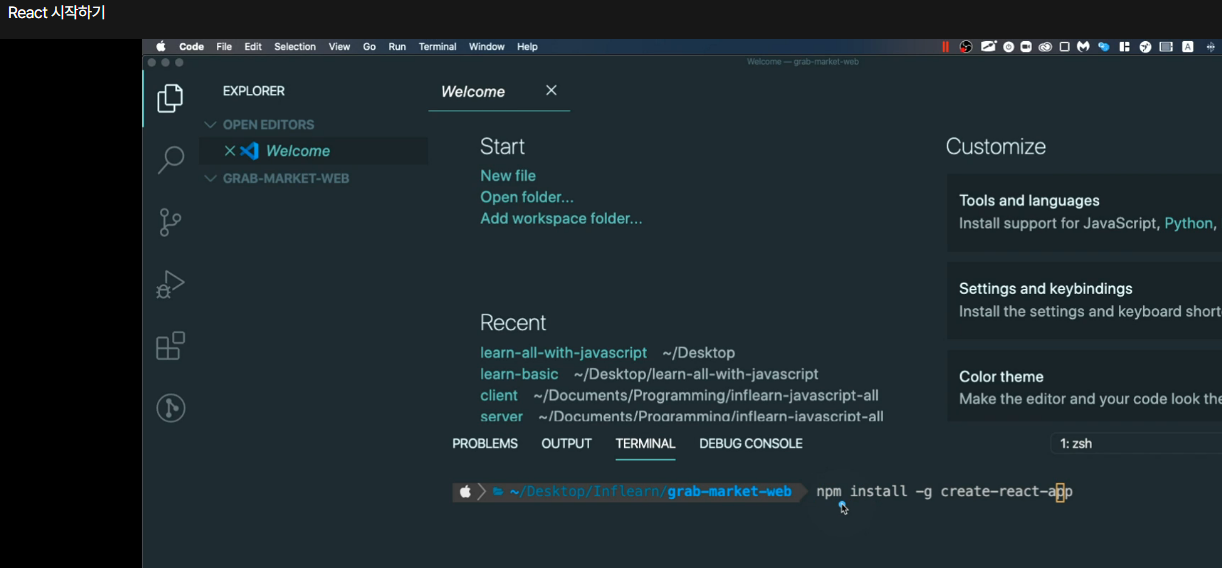Click the OBS icon in menu bar
Image resolution: width=1222 pixels, height=568 pixels.
(x=966, y=47)
